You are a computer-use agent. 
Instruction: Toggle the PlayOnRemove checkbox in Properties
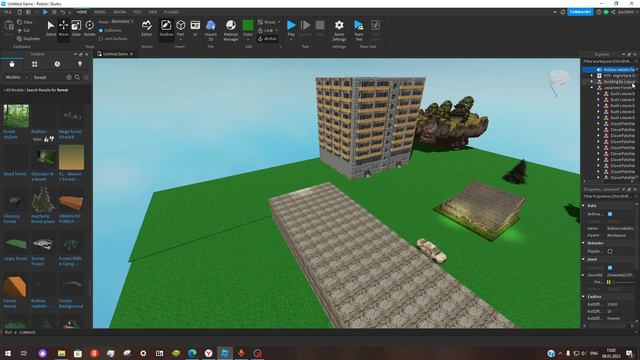click(610, 251)
